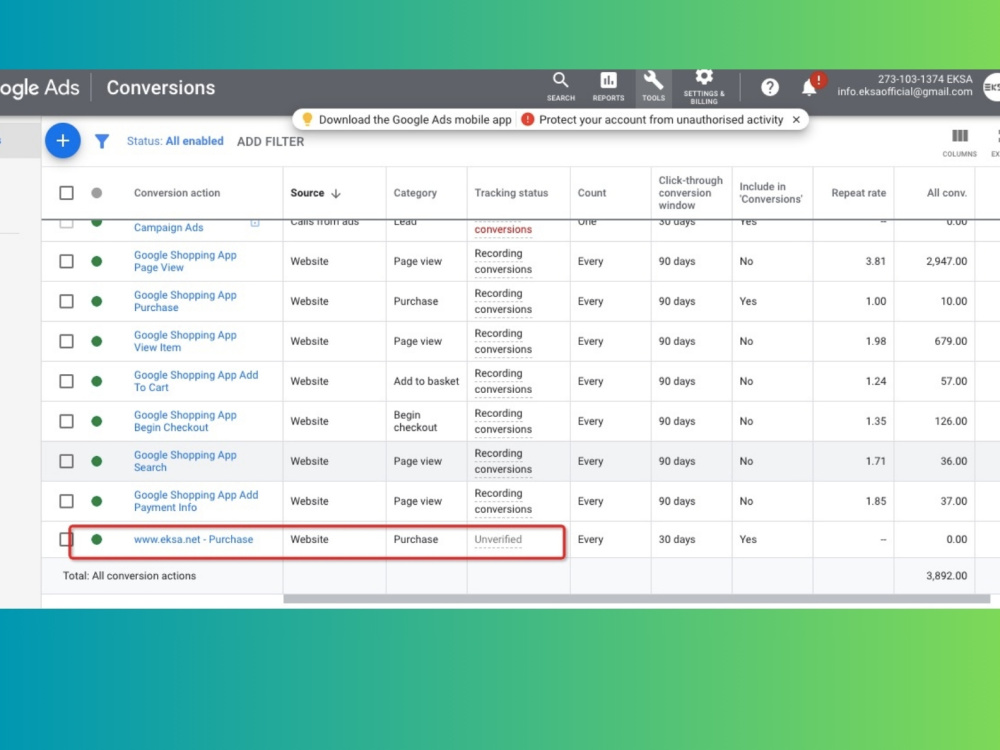Open the Columns selector icon

pyautogui.click(x=959, y=142)
